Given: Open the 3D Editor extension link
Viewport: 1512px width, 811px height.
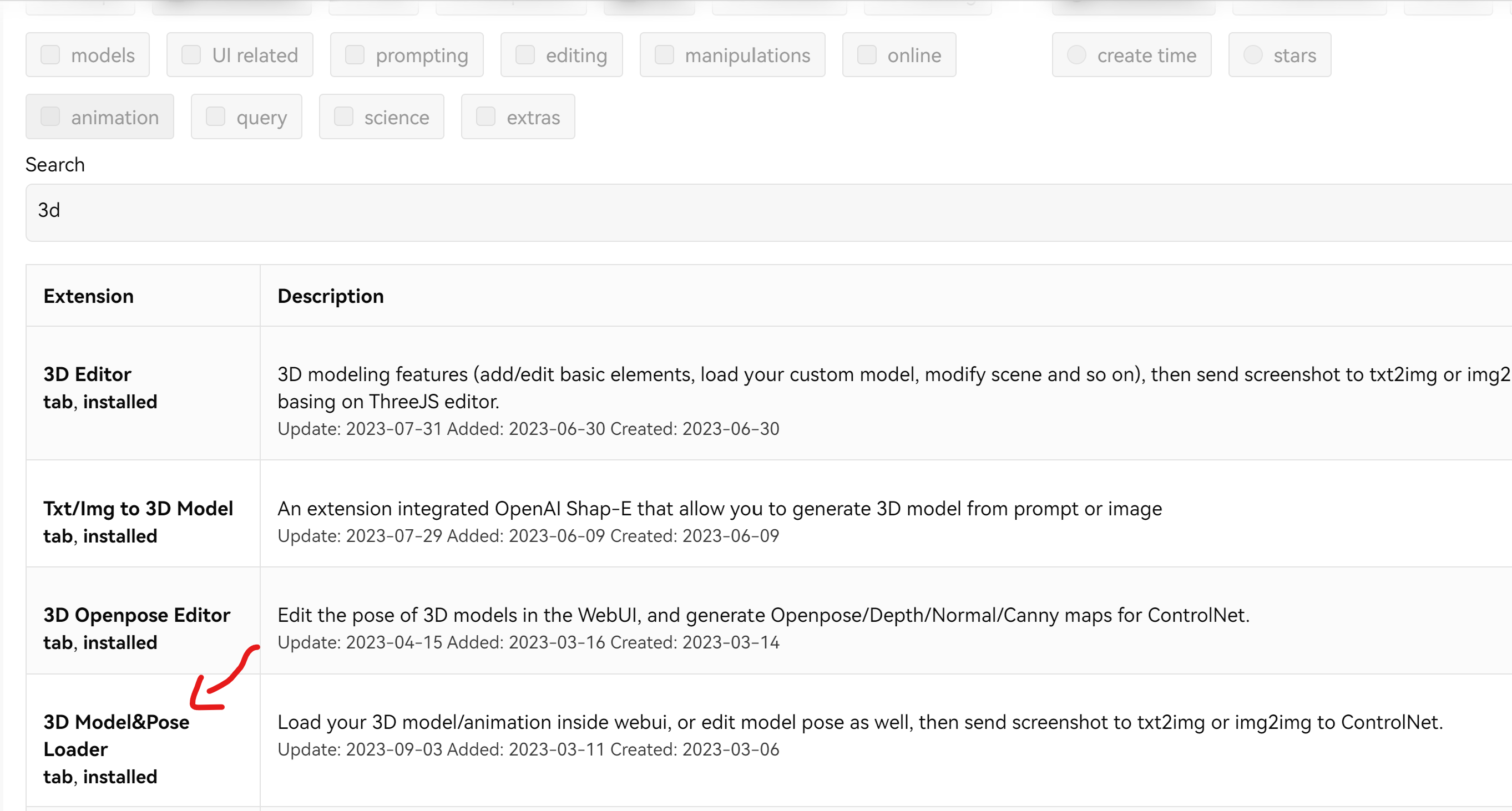Looking at the screenshot, I should tap(88, 374).
